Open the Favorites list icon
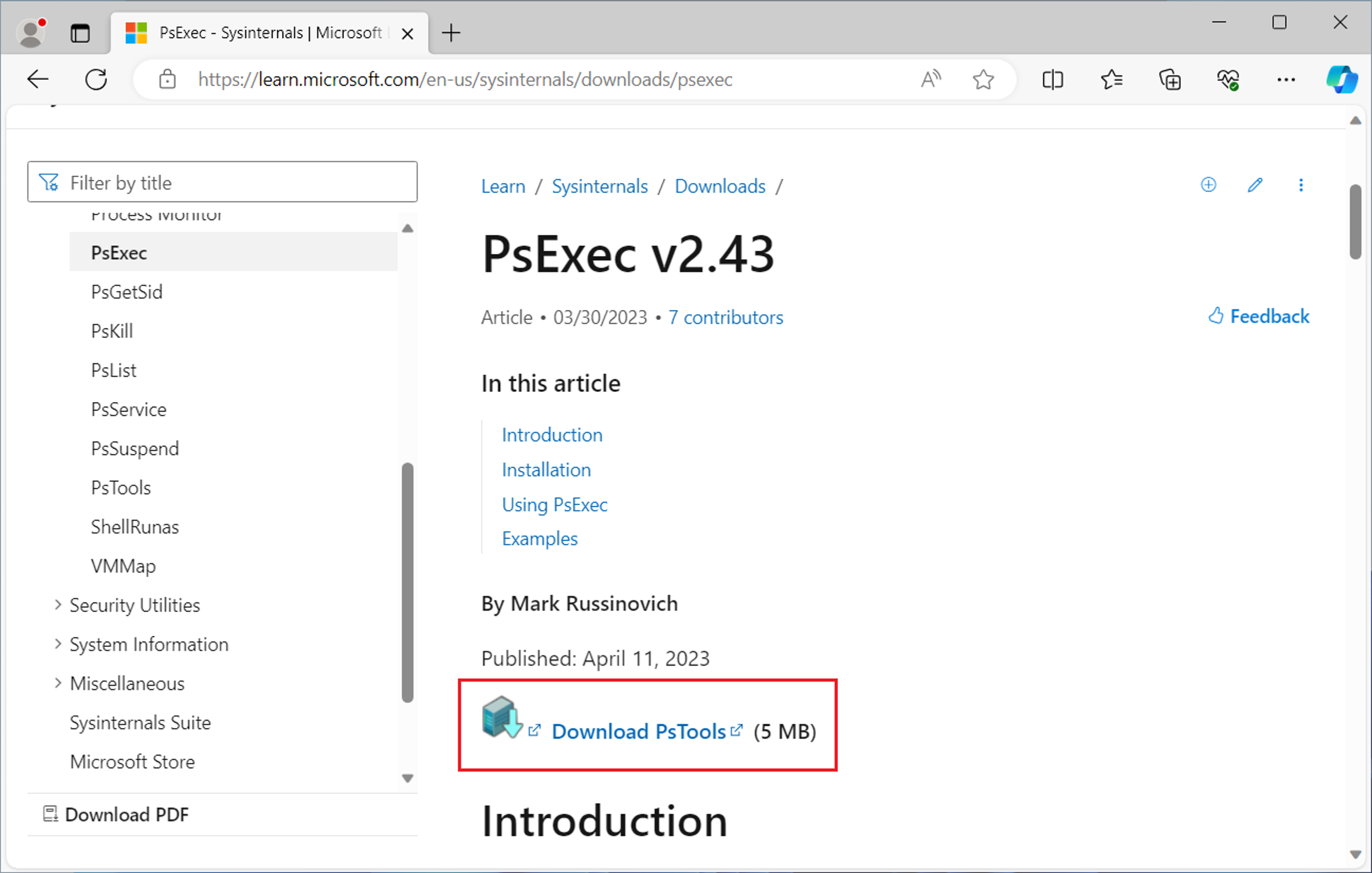This screenshot has width=1372, height=873. (1111, 79)
